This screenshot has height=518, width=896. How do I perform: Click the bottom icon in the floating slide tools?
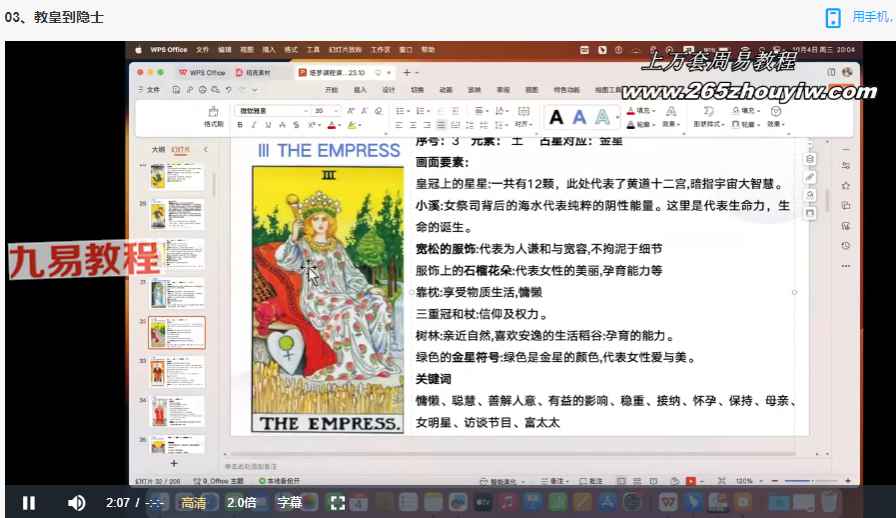coord(810,213)
